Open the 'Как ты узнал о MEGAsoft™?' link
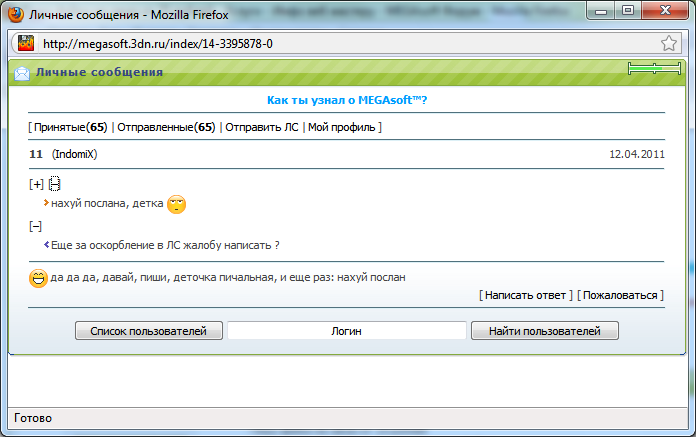The image size is (696, 437). pyautogui.click(x=347, y=100)
